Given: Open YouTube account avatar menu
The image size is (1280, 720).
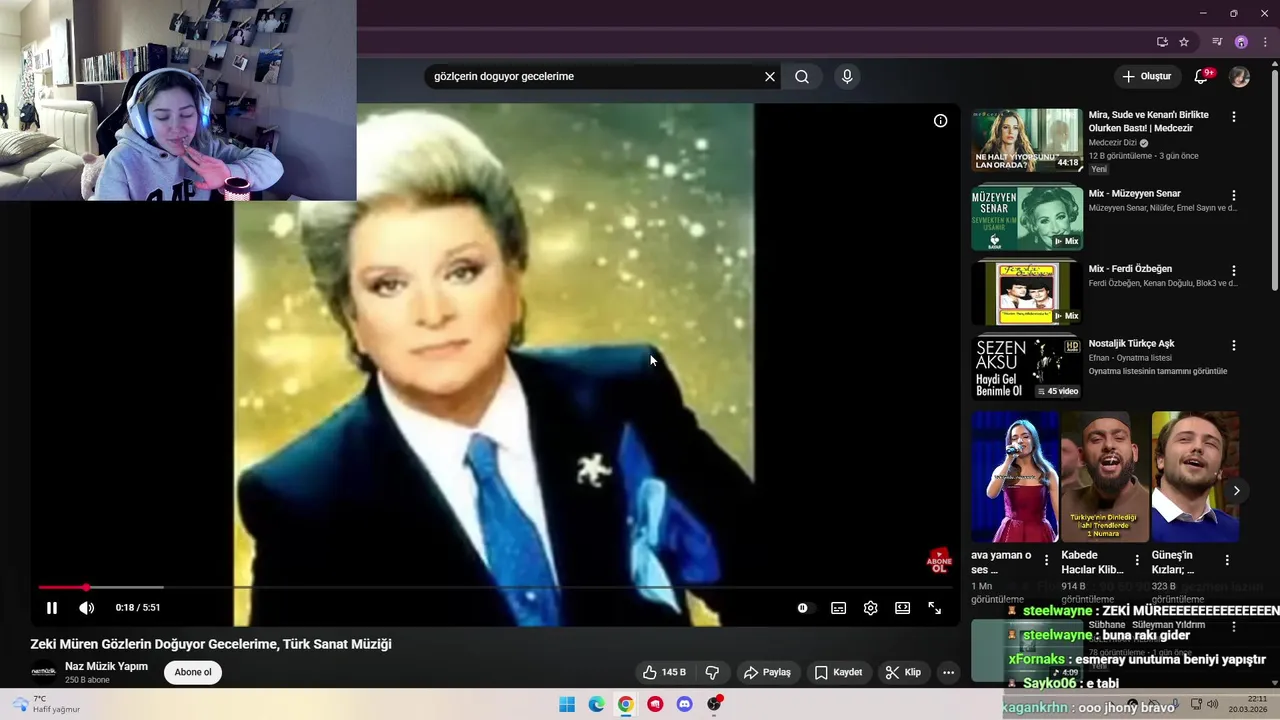Looking at the screenshot, I should [x=1239, y=77].
